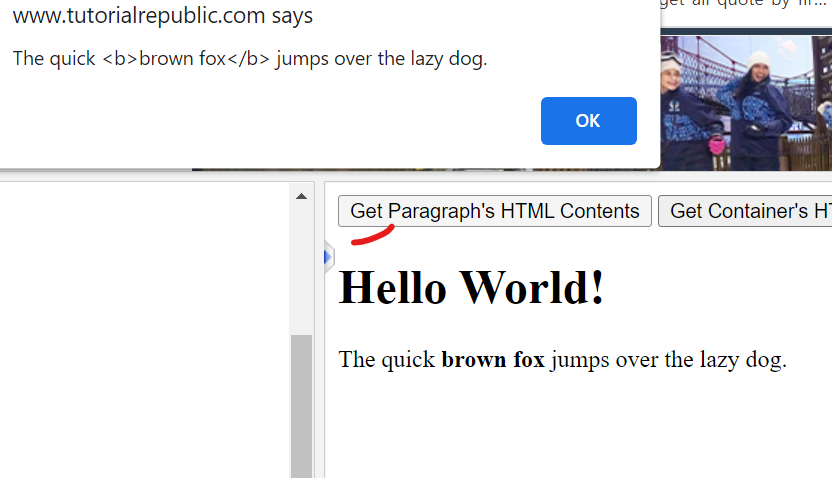Screen dimensions: 832x478
Task: Click the Get Container's HTML button
Action: 745,211
